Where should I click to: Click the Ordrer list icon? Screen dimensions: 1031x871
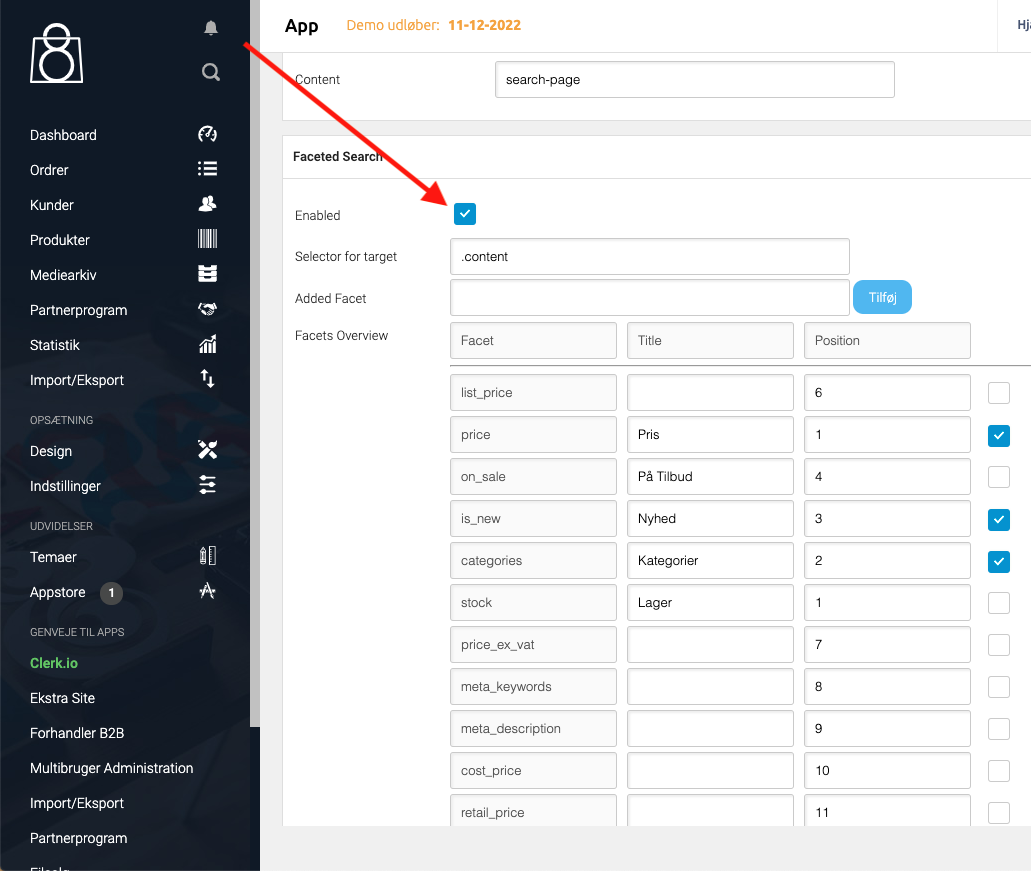[x=207, y=169]
